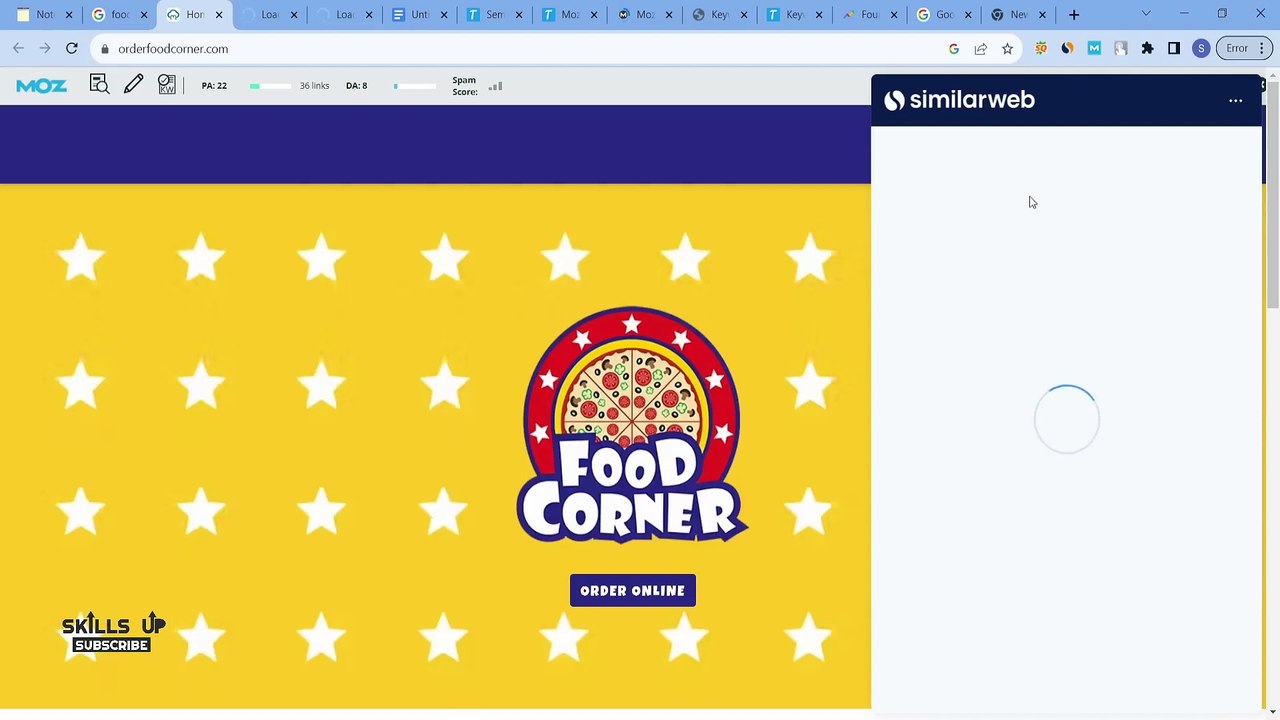
Task: Open the Chrome profile avatar S
Action: pos(1201,48)
